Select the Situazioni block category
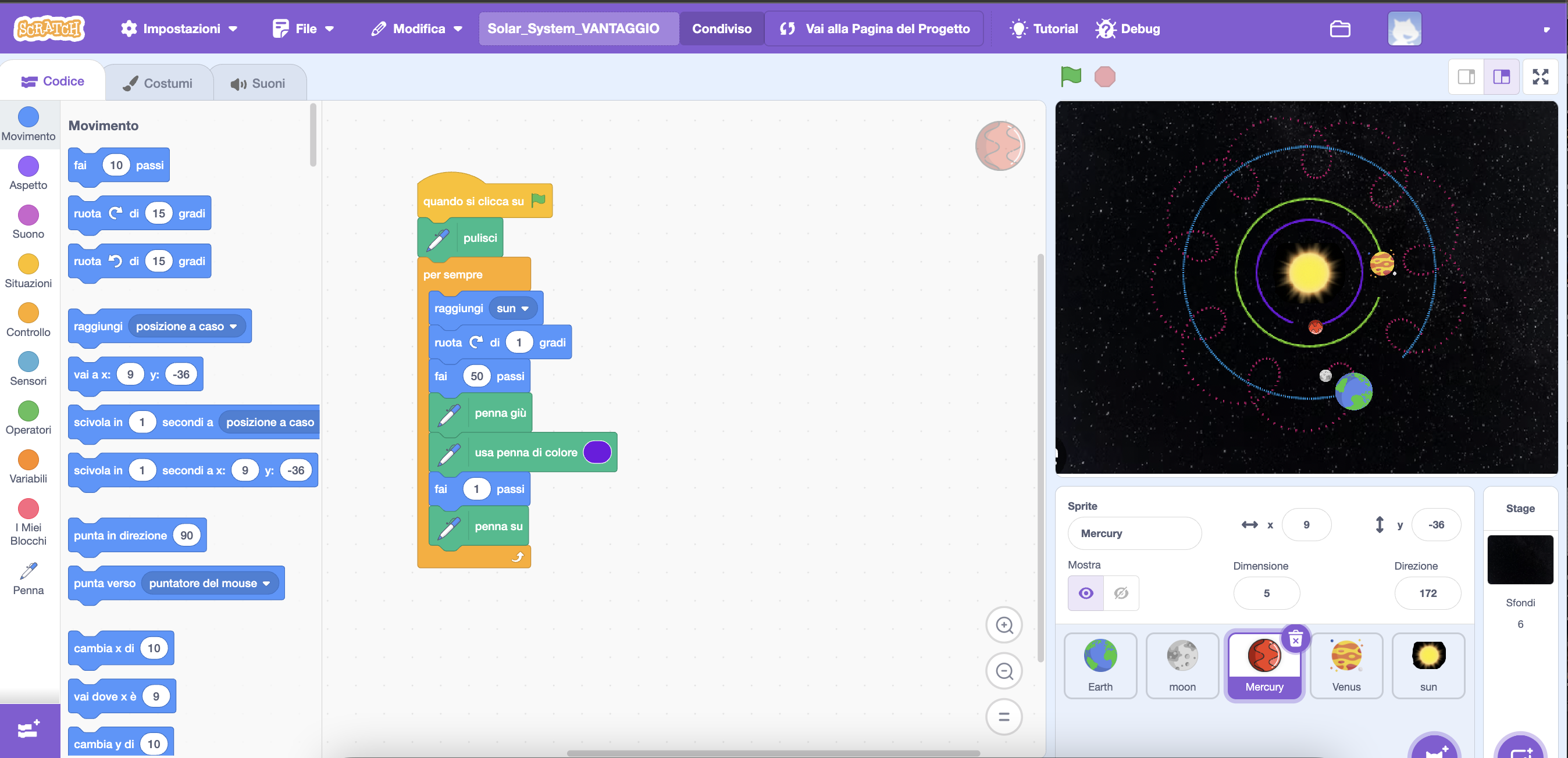The image size is (1568, 758). pos(28,271)
